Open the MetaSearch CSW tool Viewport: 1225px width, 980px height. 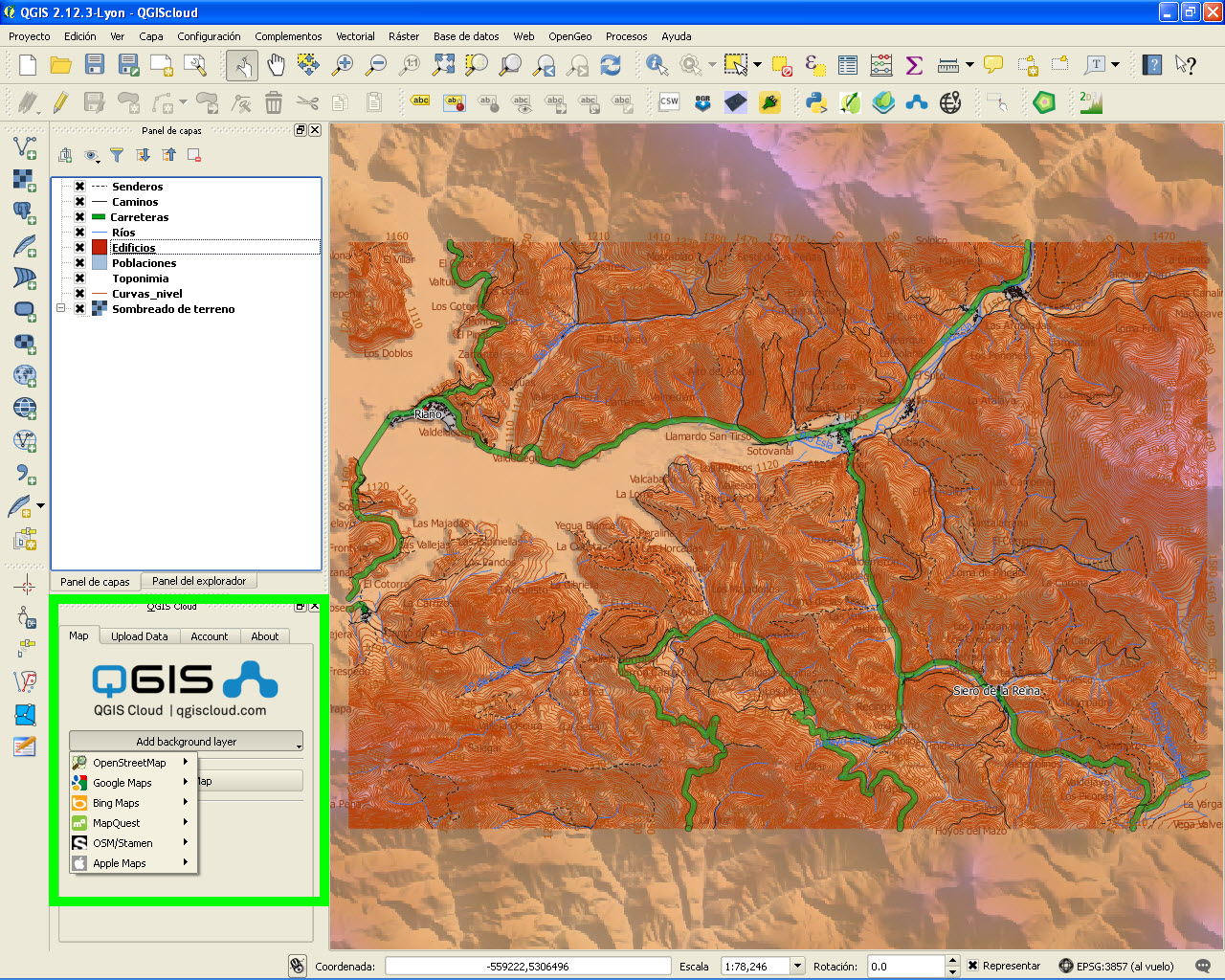click(x=668, y=100)
